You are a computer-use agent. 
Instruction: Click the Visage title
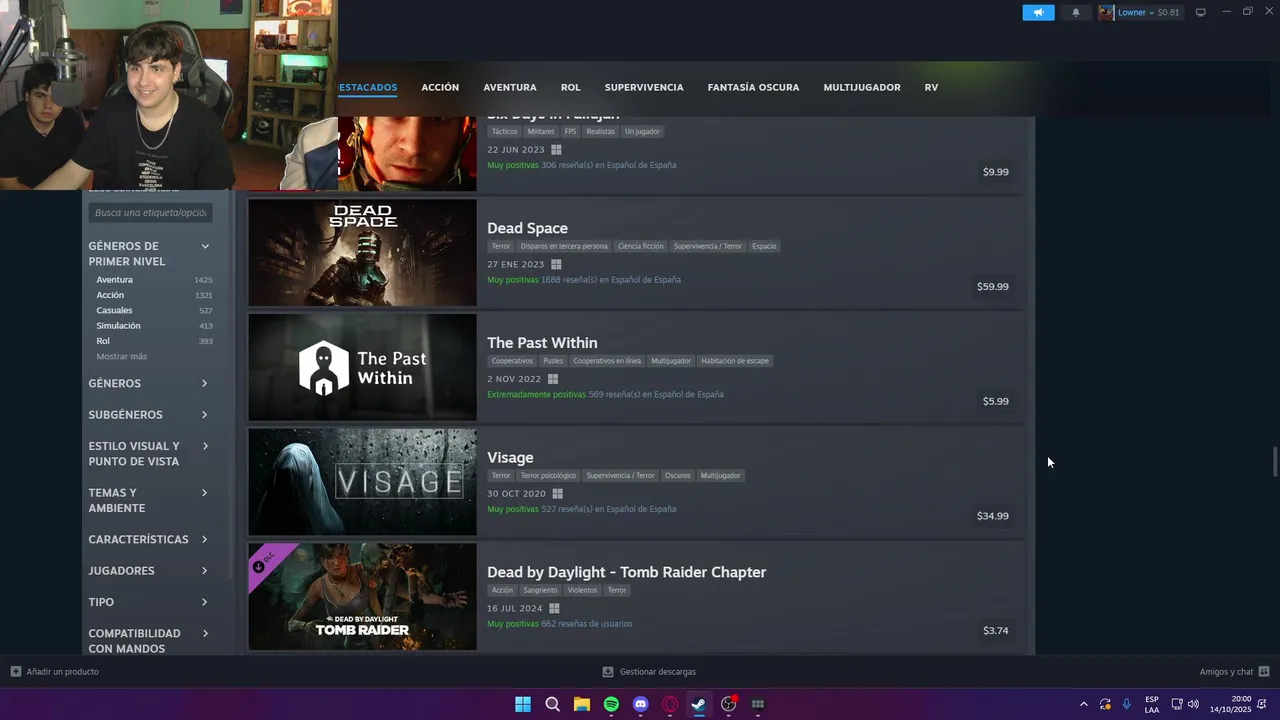click(x=510, y=458)
